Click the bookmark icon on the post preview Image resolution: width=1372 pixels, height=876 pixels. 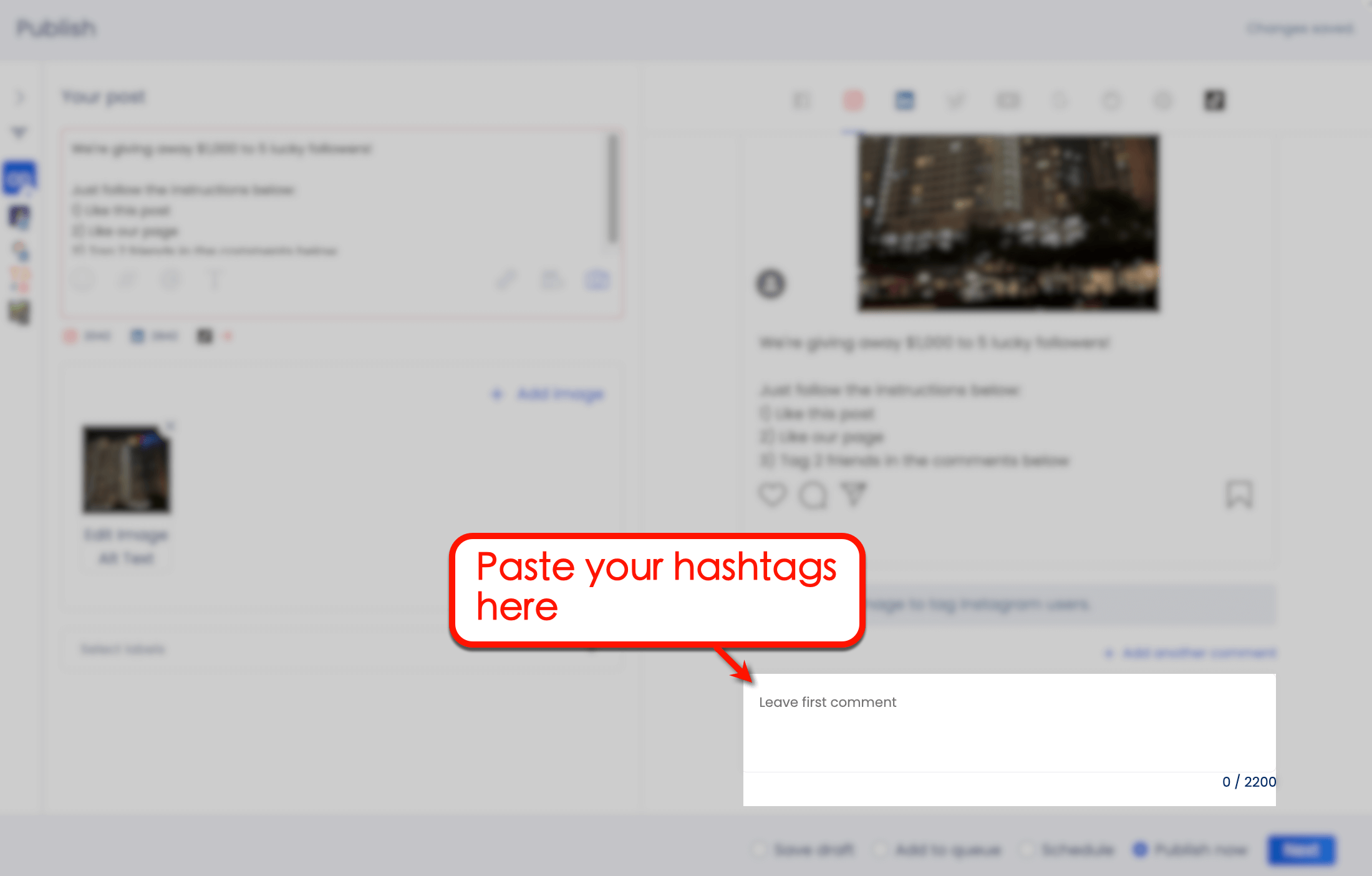pyautogui.click(x=1240, y=495)
